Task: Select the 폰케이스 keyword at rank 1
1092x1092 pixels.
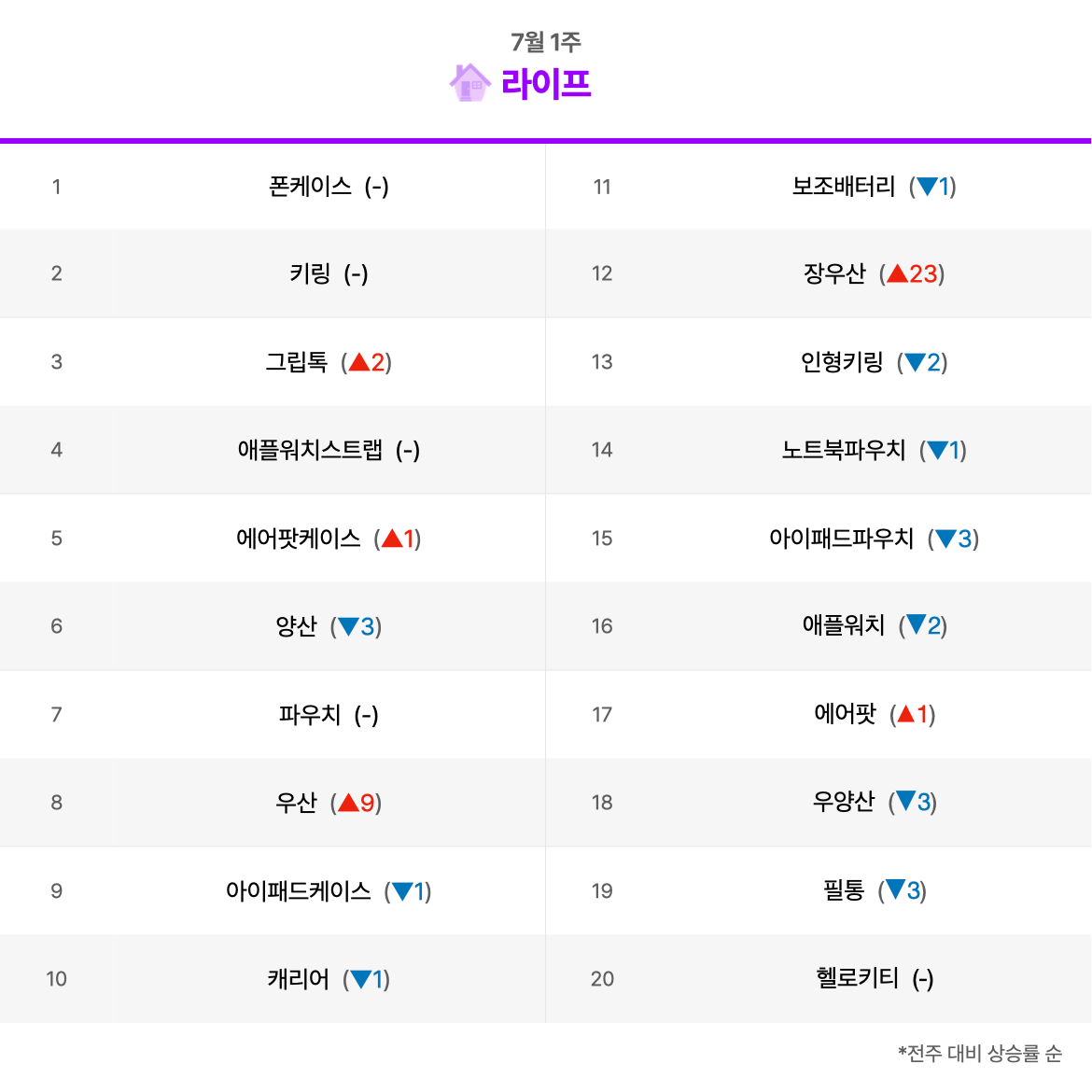Action: (310, 186)
